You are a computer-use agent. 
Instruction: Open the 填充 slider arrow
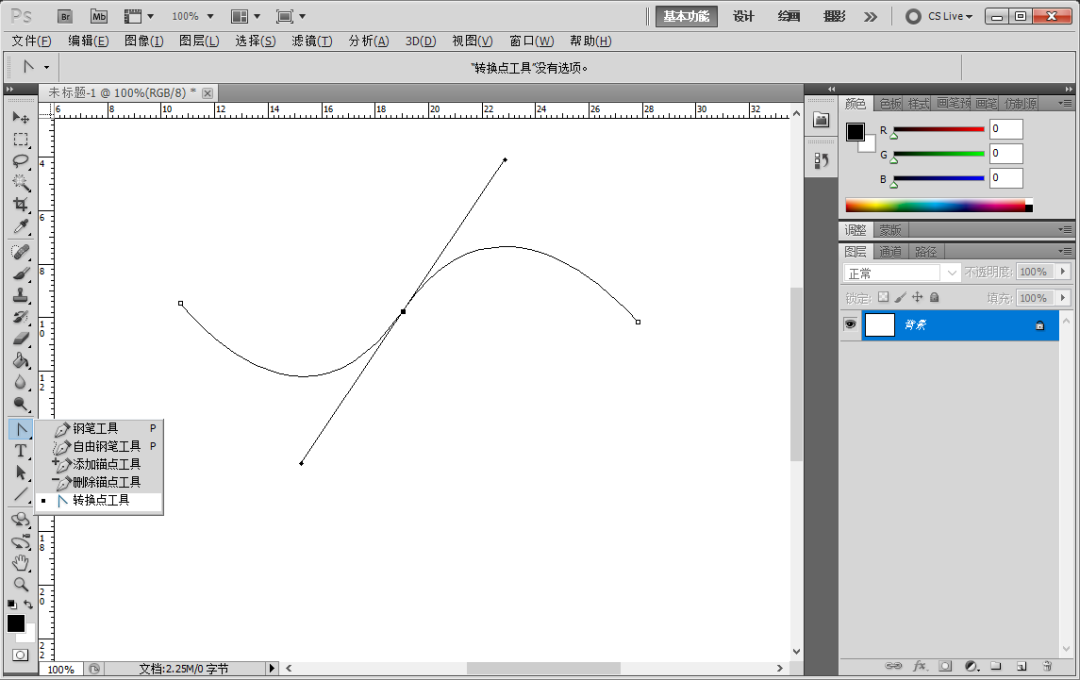[x=1063, y=298]
